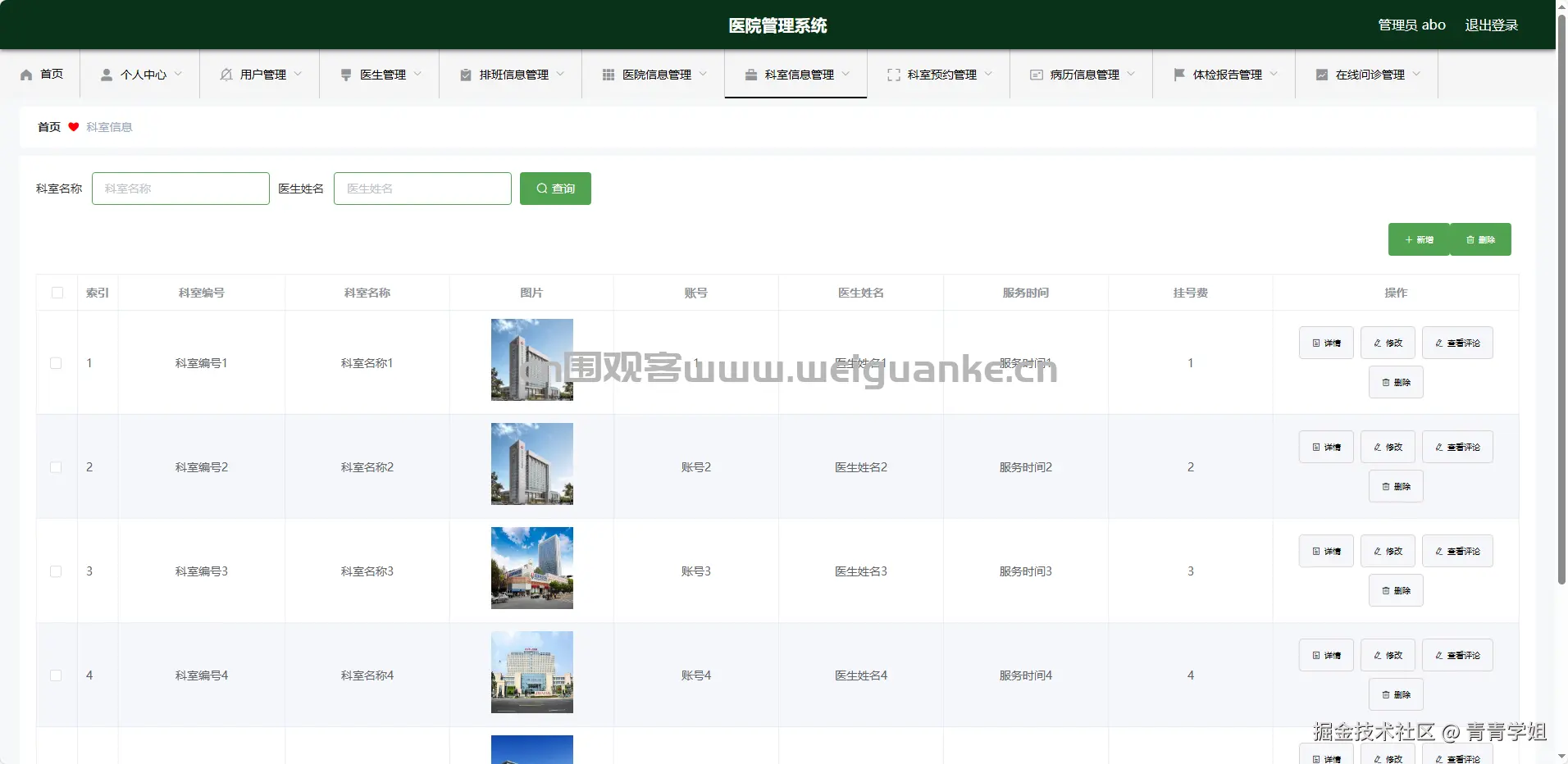Check the checkbox for row 科室编号2
Image resolution: width=1568 pixels, height=764 pixels.
point(56,467)
